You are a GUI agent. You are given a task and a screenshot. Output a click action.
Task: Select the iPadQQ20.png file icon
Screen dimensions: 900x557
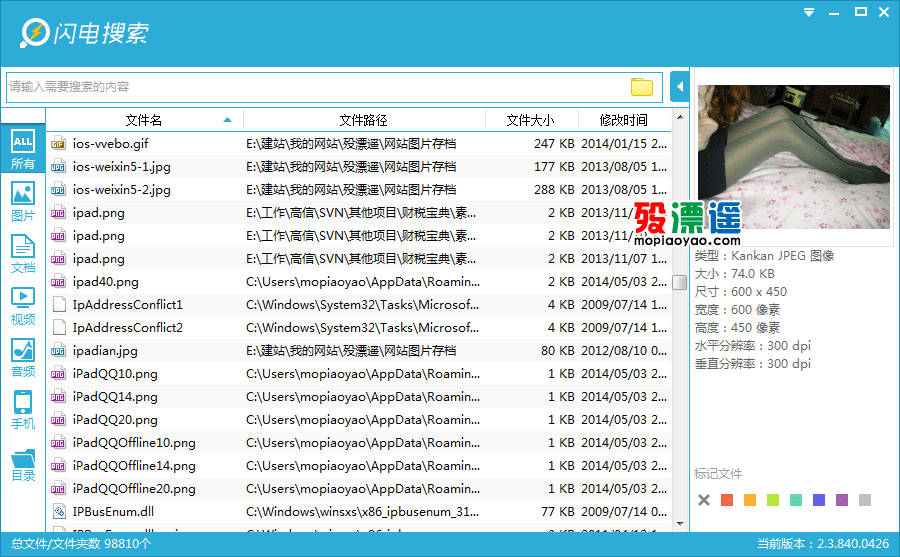(x=58, y=419)
